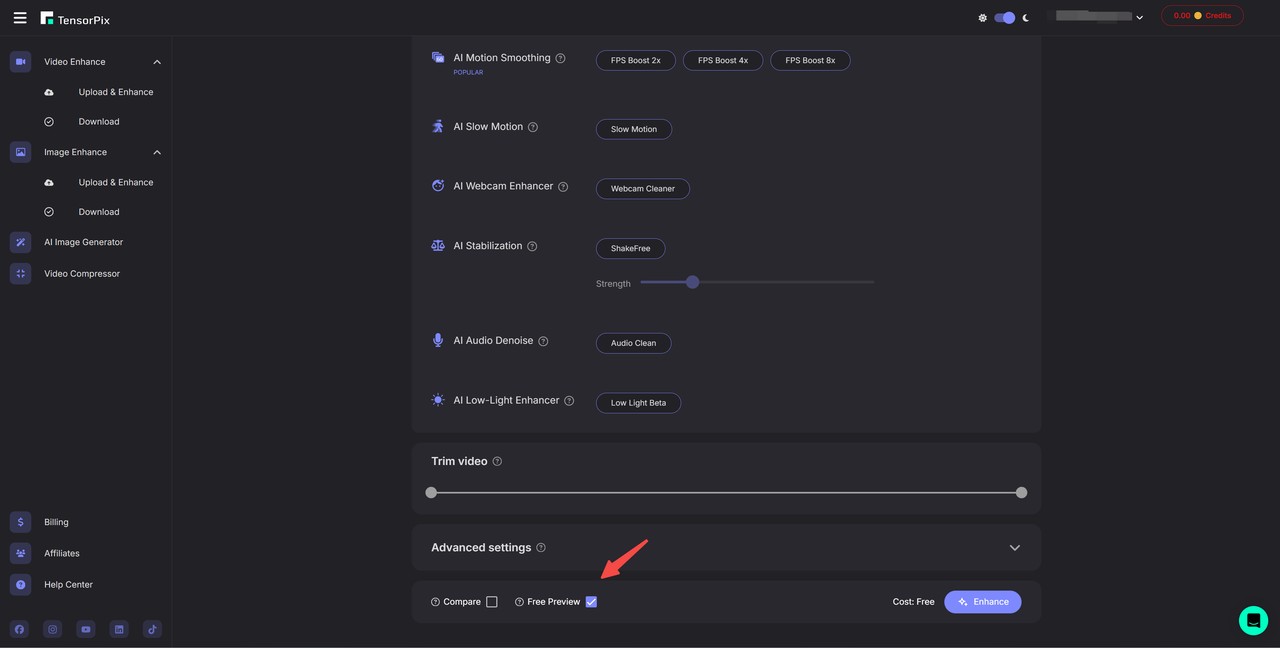1280x648 pixels.
Task: Open the Instagram social icon
Action: [x=53, y=629]
